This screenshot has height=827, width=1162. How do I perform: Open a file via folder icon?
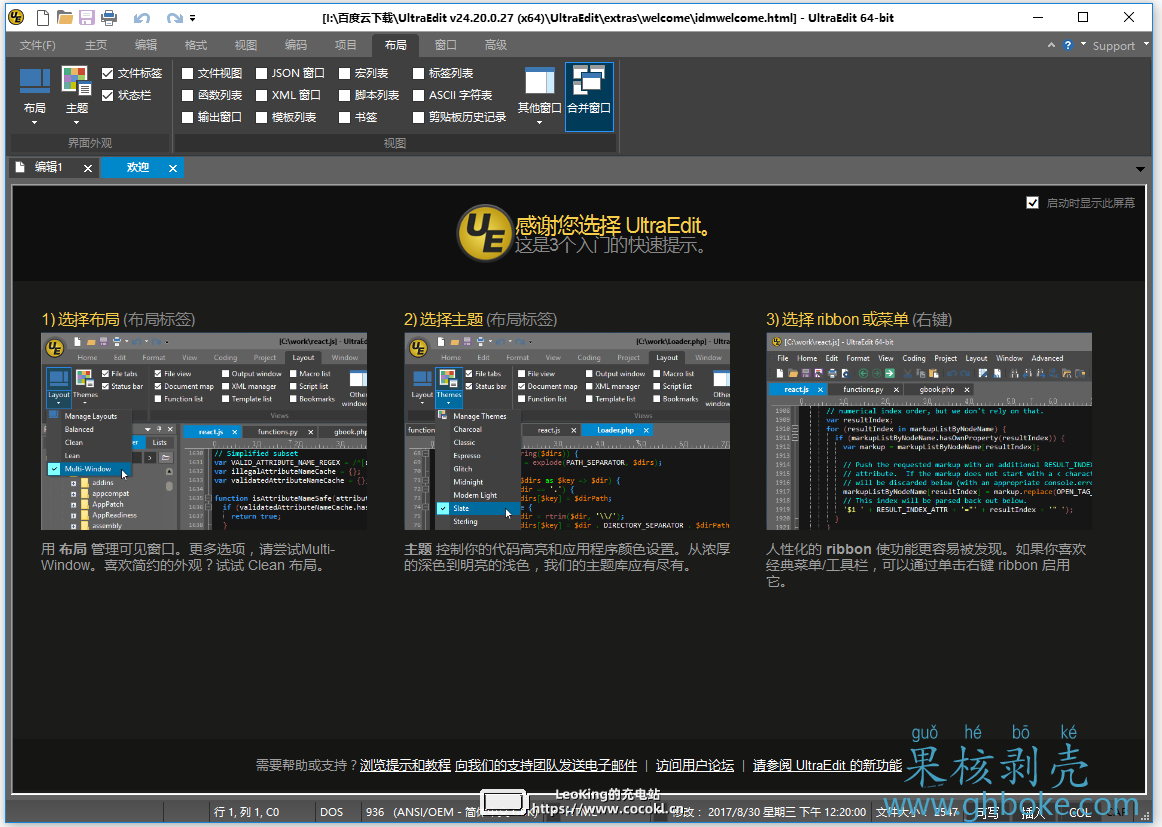(64, 17)
